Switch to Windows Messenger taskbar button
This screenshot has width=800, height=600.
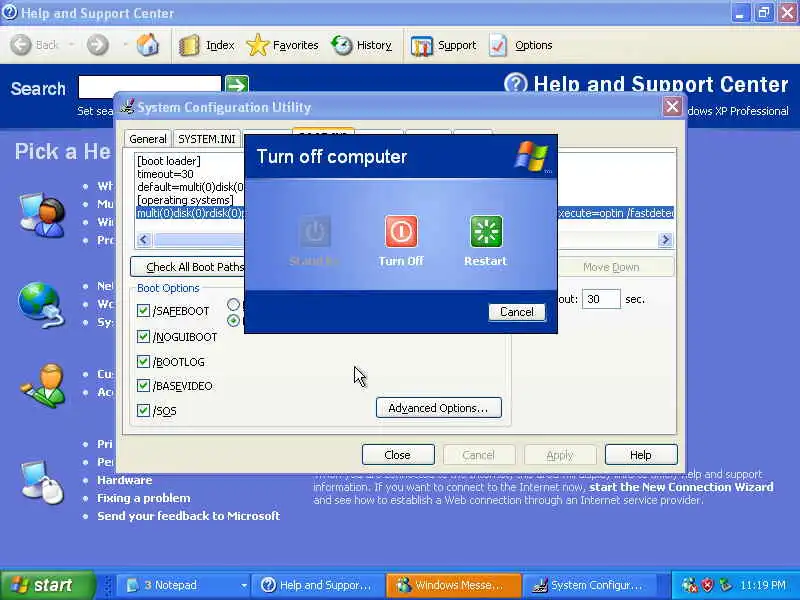point(452,585)
